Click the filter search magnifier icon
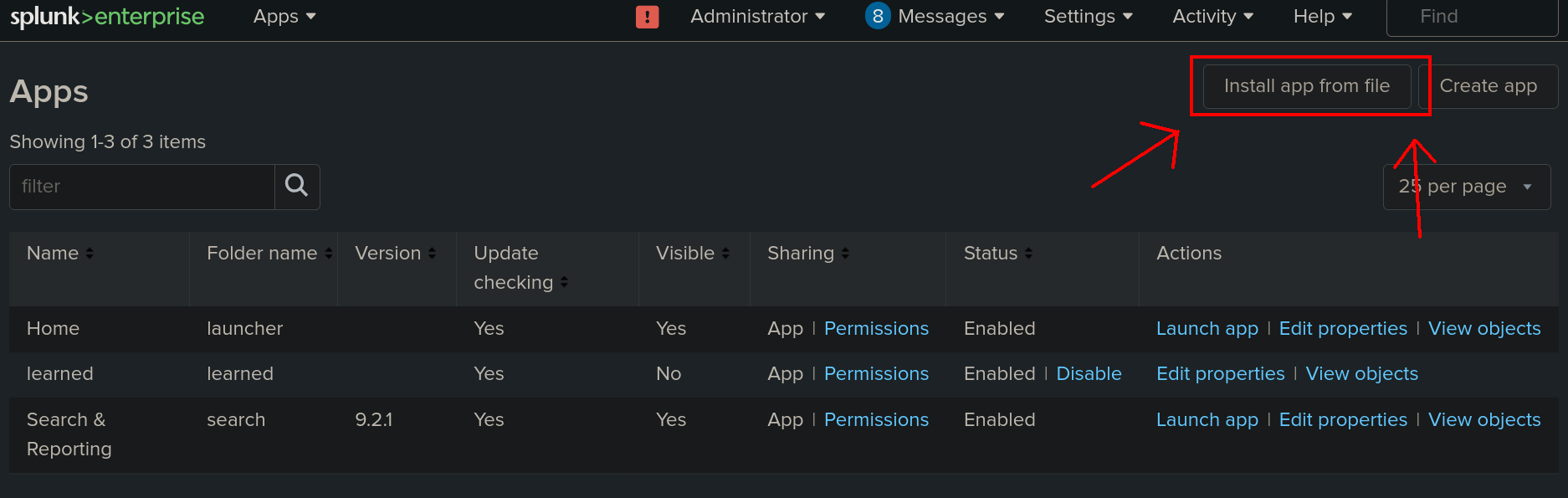This screenshot has height=498, width=1568. [297, 186]
